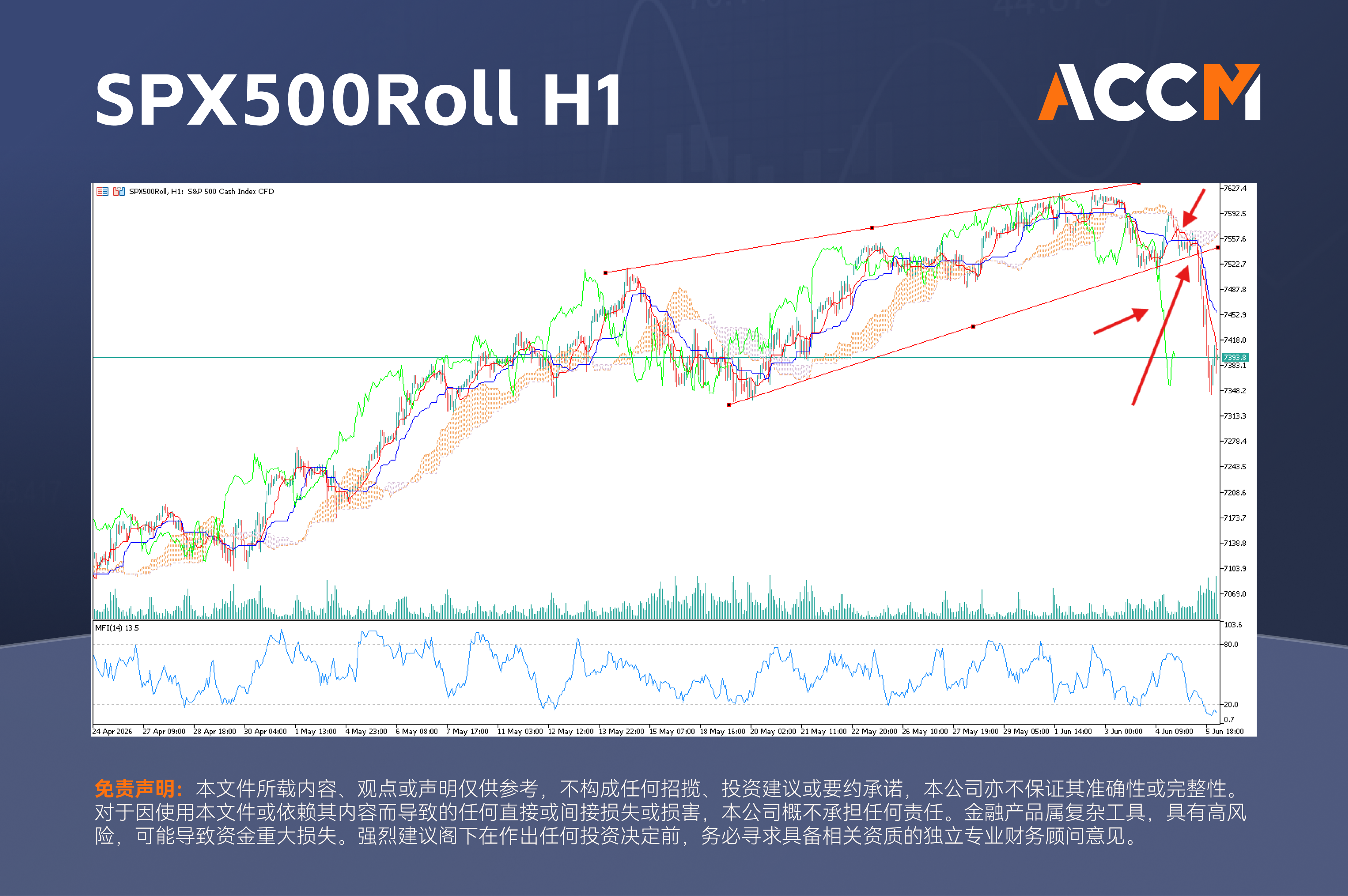The height and width of the screenshot is (896, 1348).
Task: Select the 5 Jun 18:00 time axis label
Action: [1224, 731]
